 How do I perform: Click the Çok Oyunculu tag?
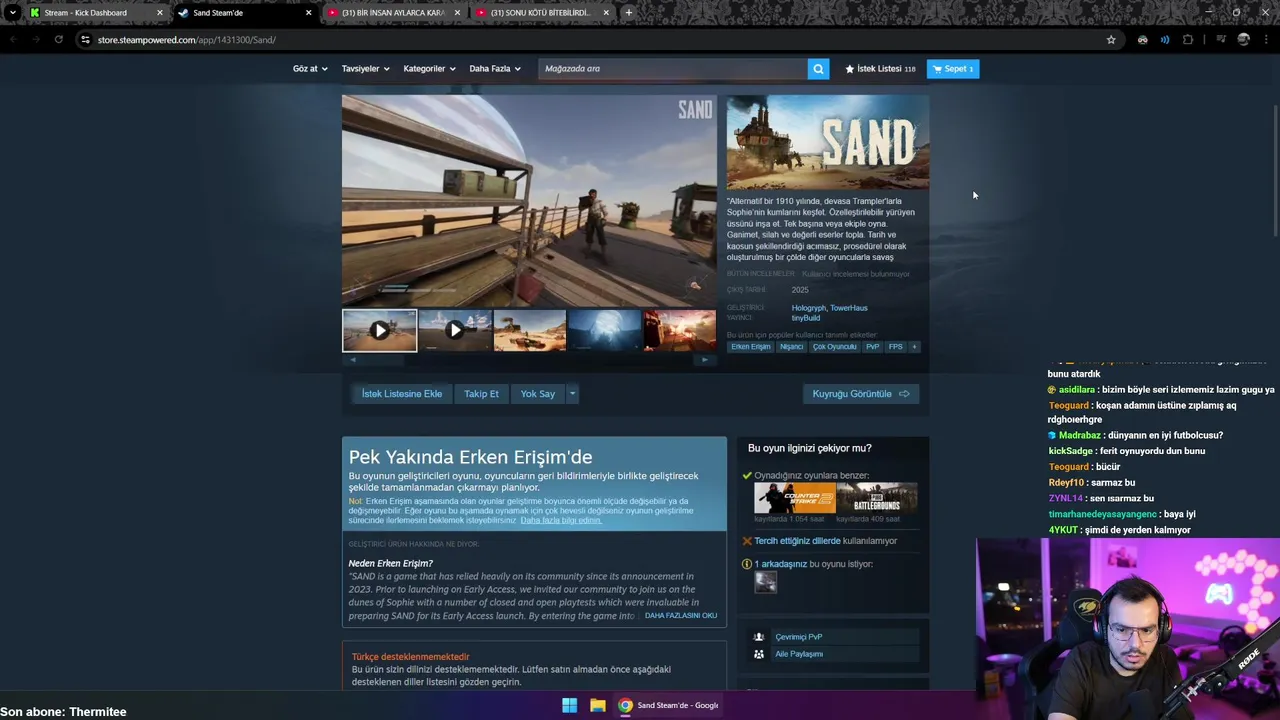(834, 347)
